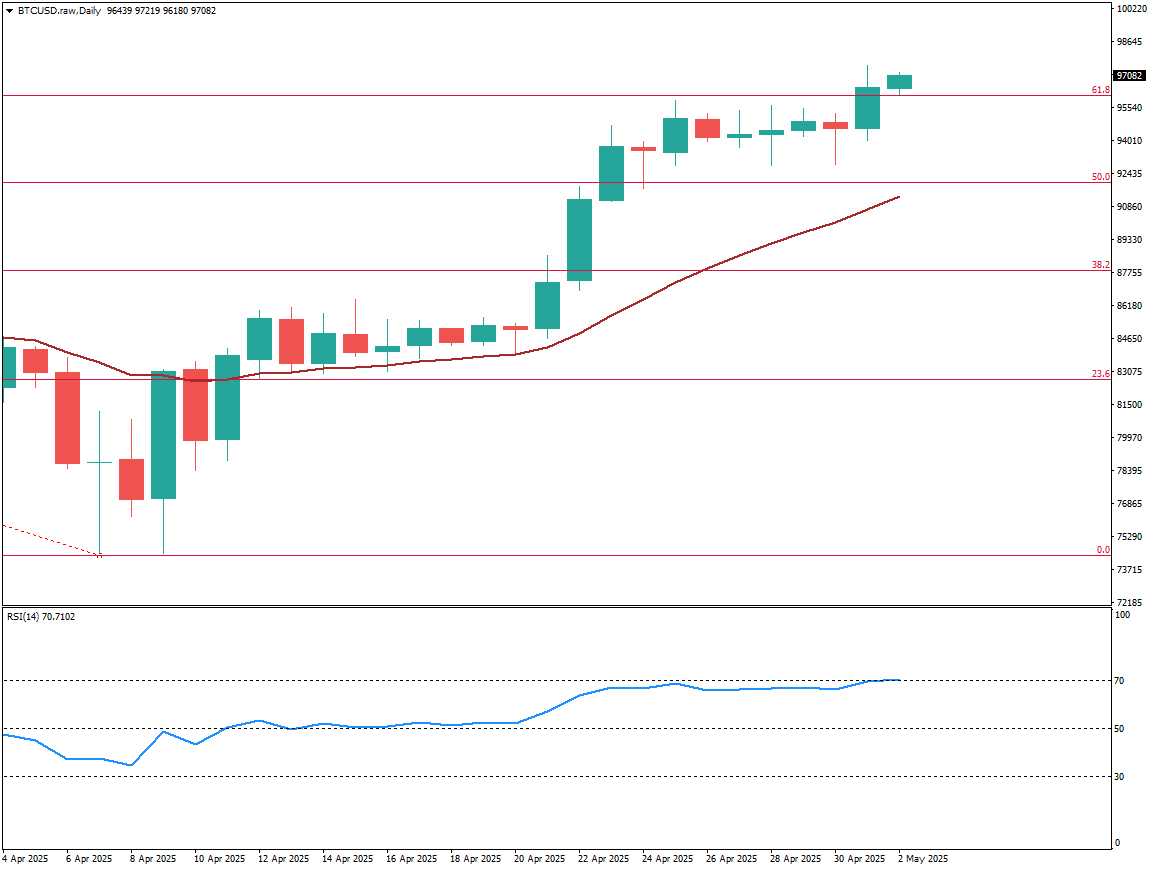The width and height of the screenshot is (1152, 870).
Task: Click the 70 level on RSI scale
Action: [1119, 681]
